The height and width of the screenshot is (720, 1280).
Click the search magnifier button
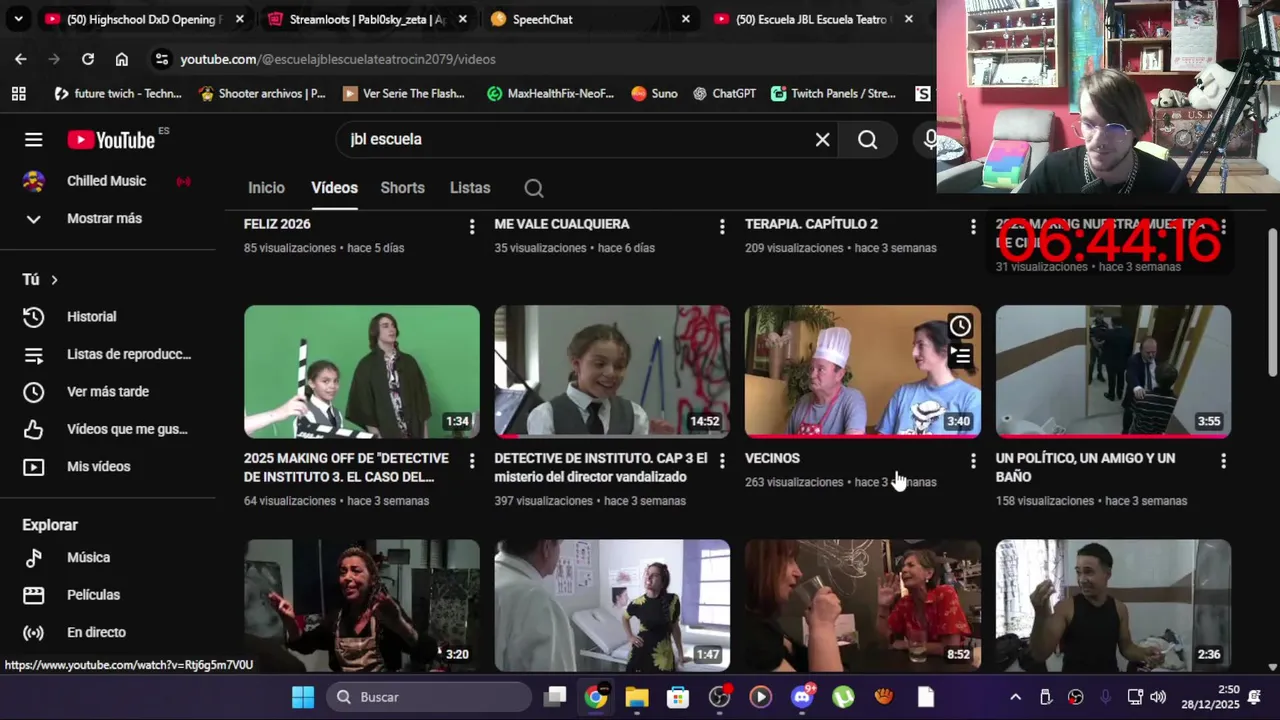click(867, 140)
